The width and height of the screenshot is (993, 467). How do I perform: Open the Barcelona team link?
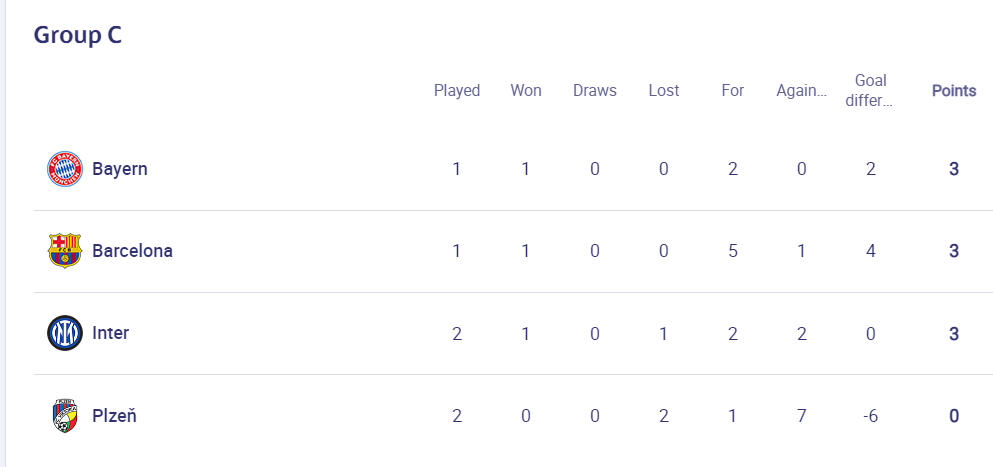click(x=132, y=251)
